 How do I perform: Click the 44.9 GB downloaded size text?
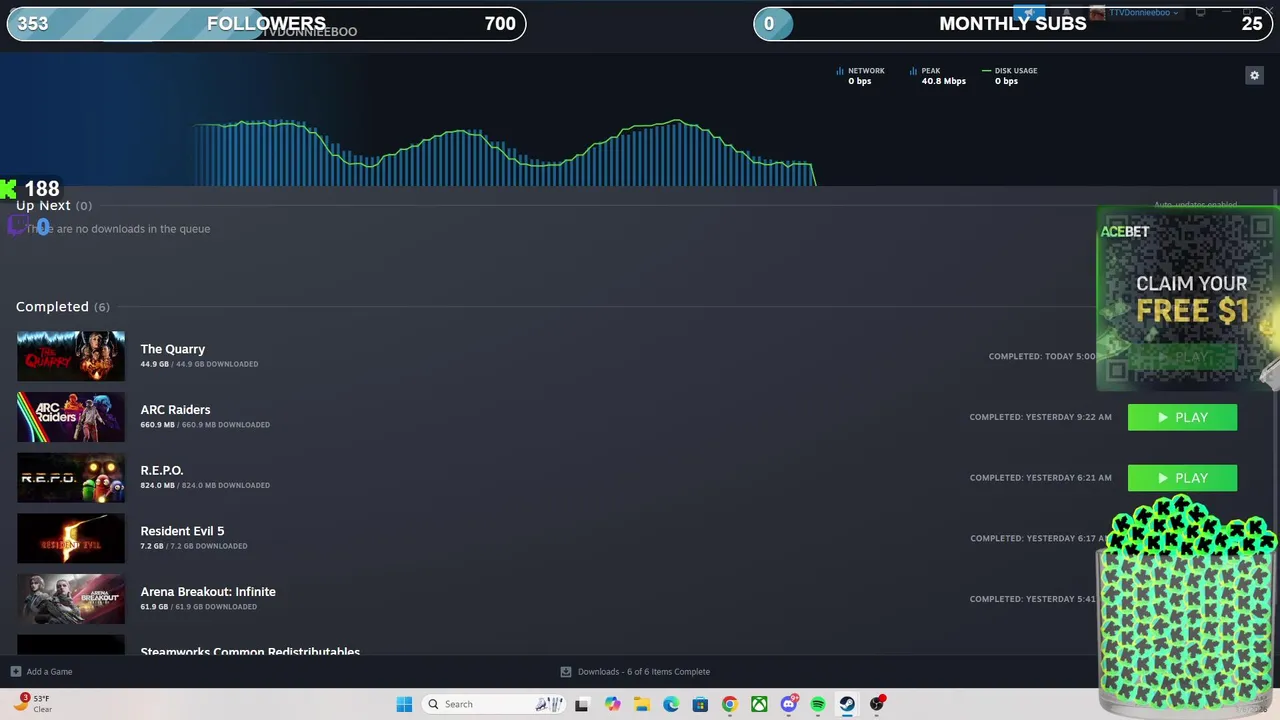coord(199,364)
